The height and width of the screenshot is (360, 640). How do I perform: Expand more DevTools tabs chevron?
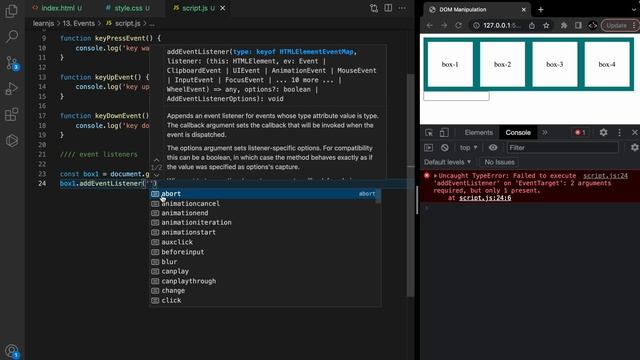pyautogui.click(x=544, y=132)
